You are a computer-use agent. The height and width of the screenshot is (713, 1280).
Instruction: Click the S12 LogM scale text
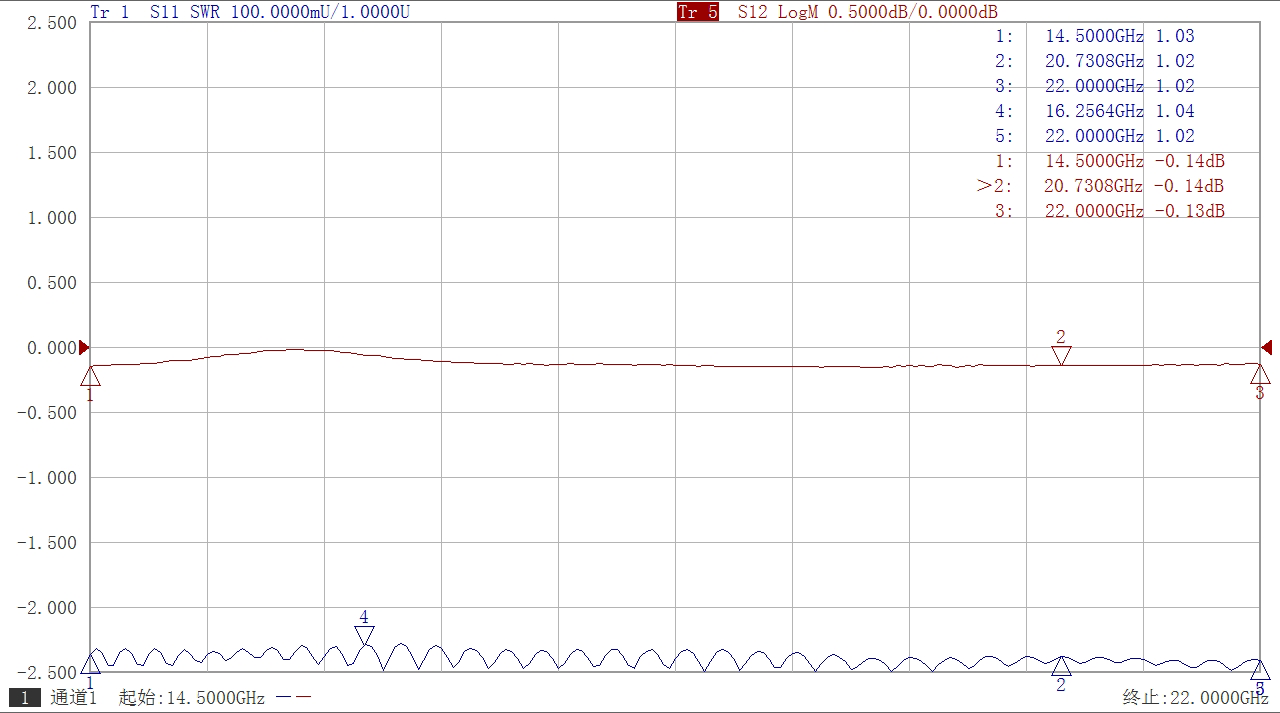coord(867,12)
